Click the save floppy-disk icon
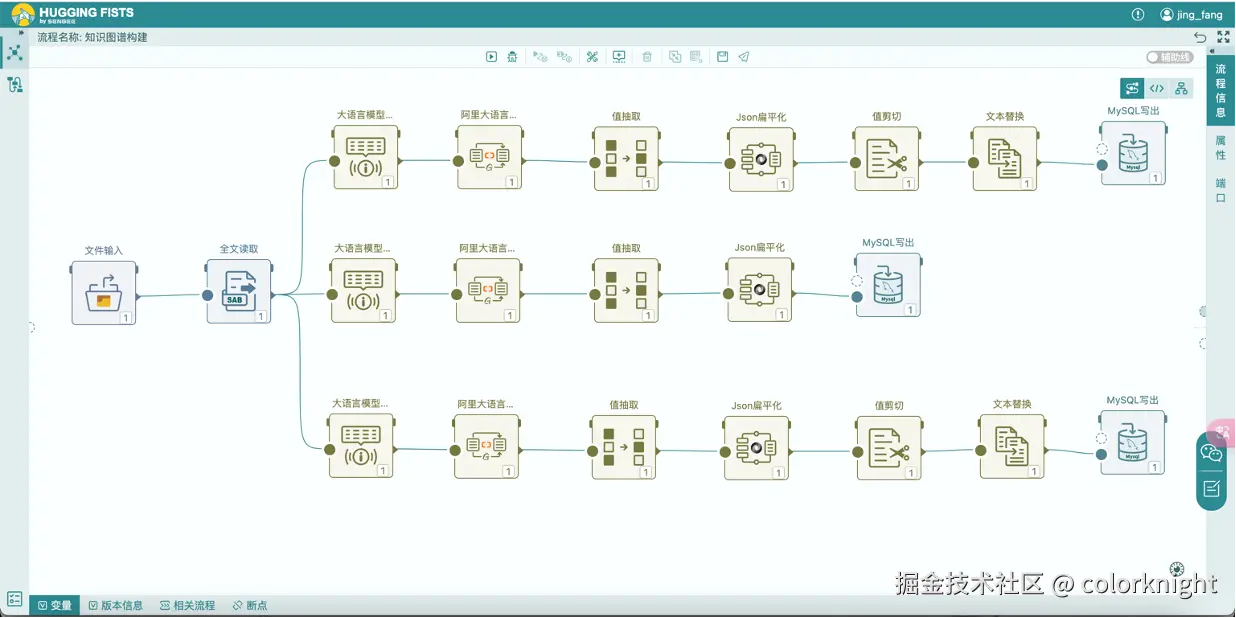 (x=722, y=57)
